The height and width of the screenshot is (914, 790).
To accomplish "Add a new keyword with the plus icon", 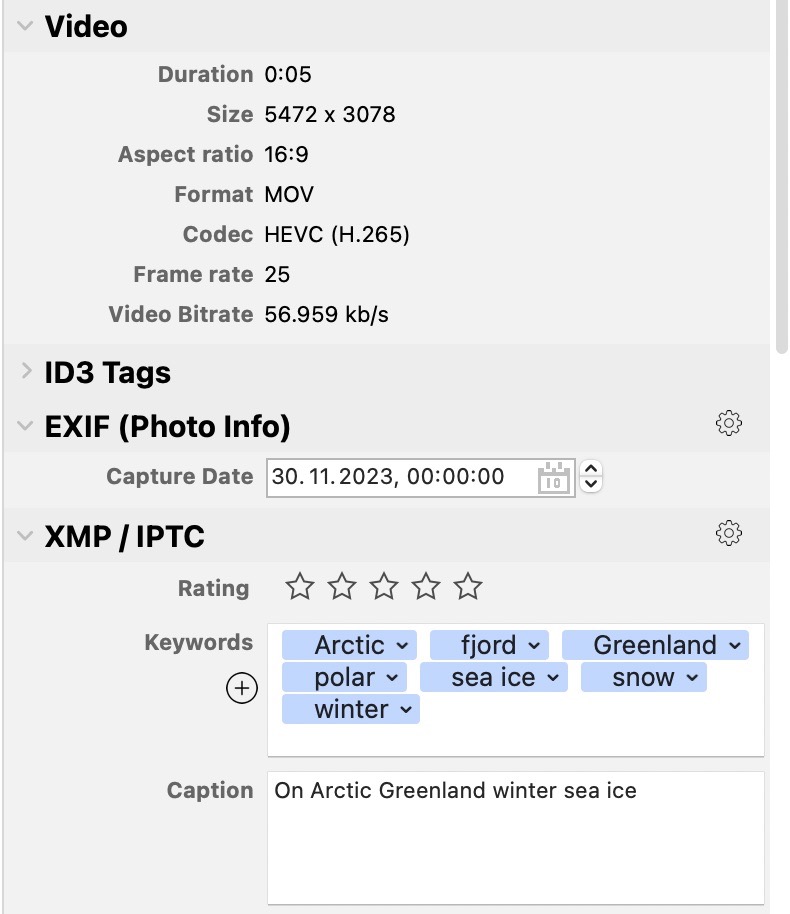I will click(241, 688).
